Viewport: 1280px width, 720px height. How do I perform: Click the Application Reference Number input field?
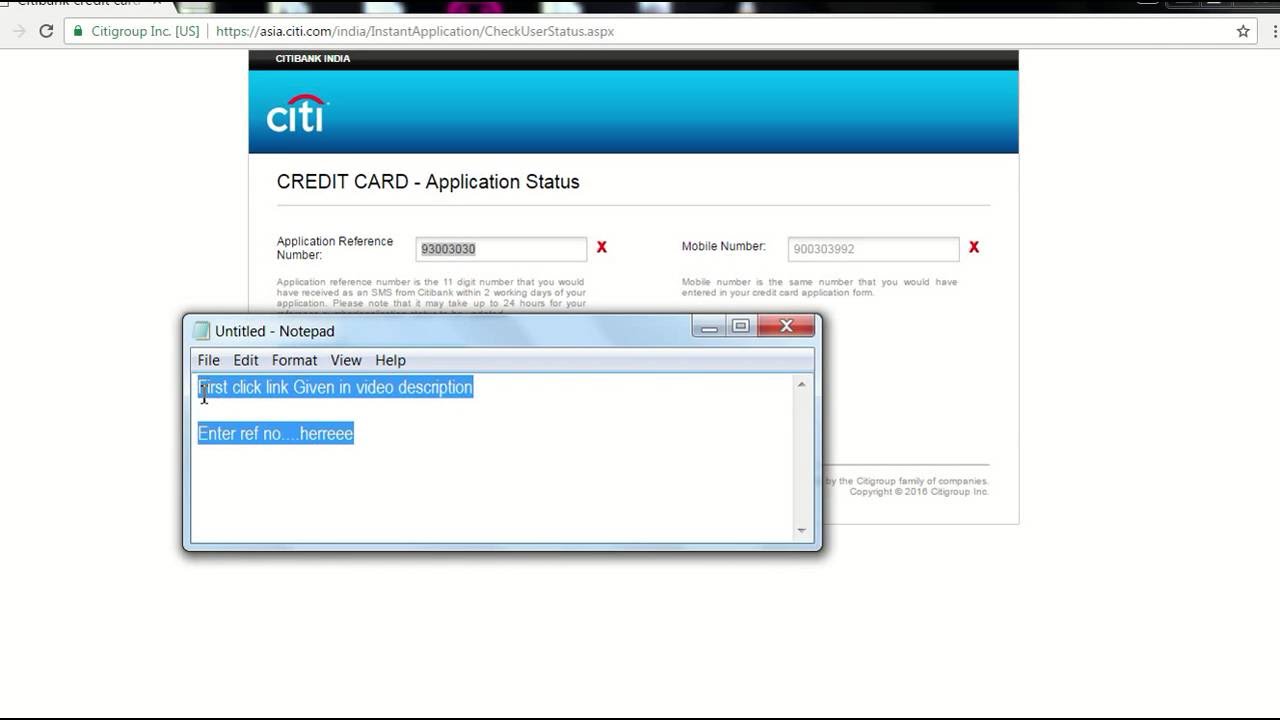click(x=501, y=249)
